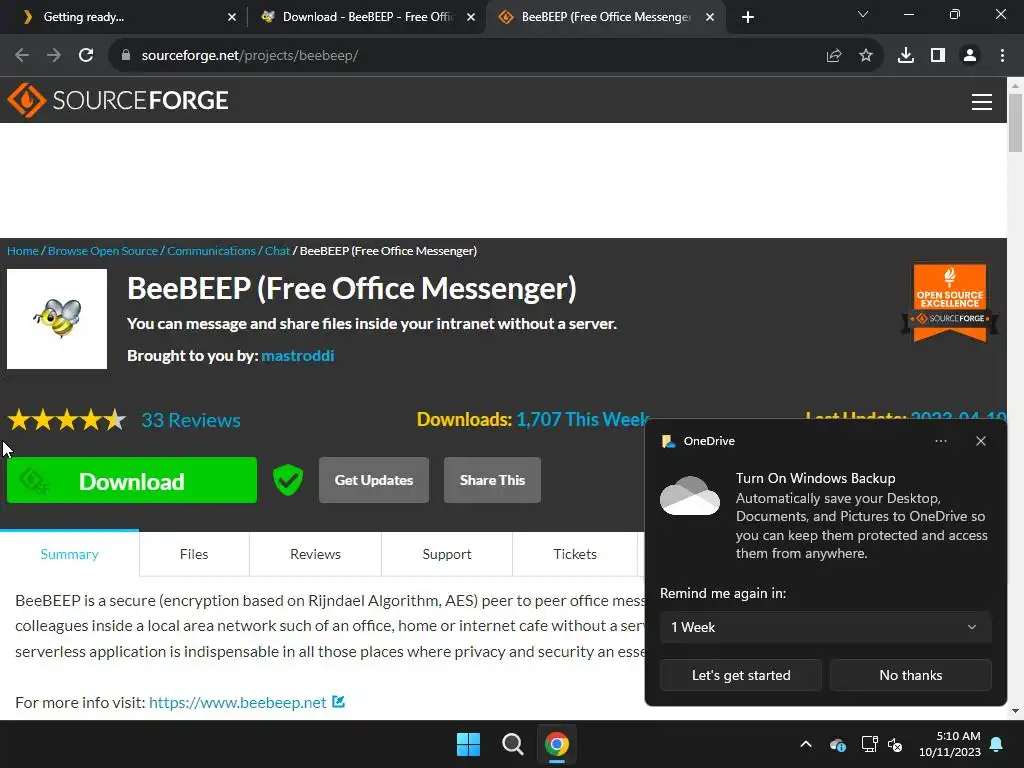This screenshot has height=768, width=1024.
Task: Show hidden system tray icons
Action: pos(806,744)
